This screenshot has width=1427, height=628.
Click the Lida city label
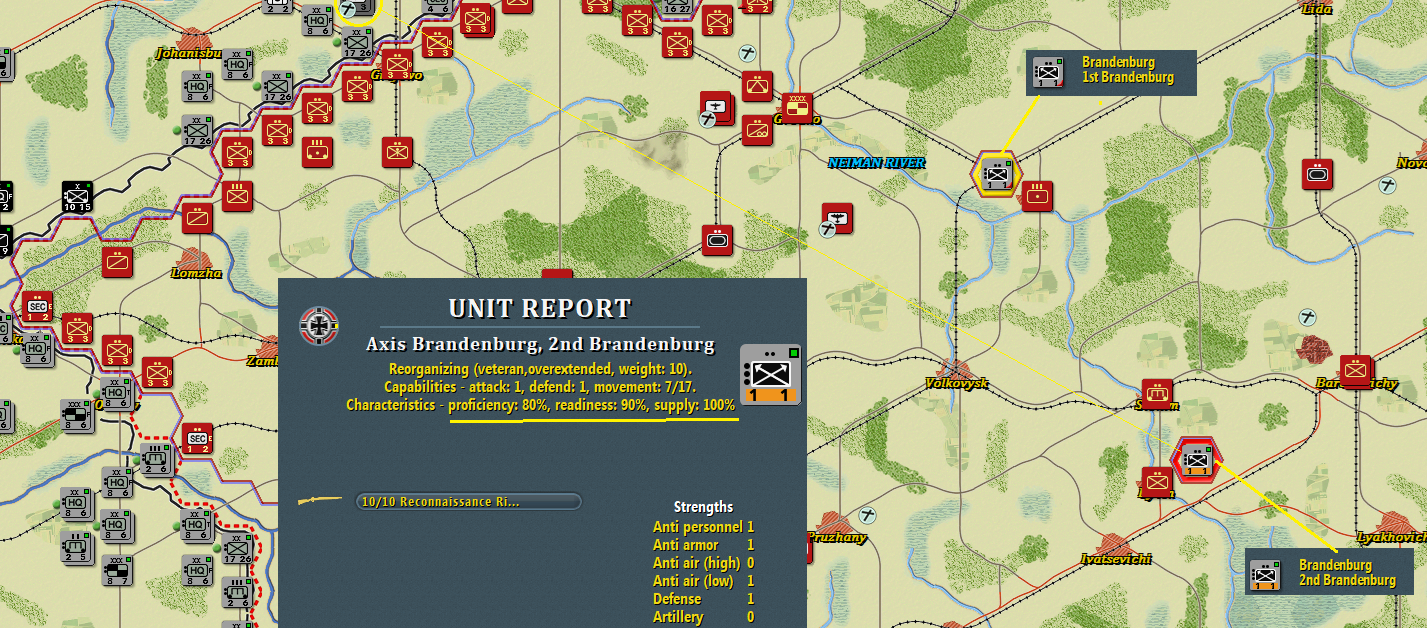pos(1316,9)
